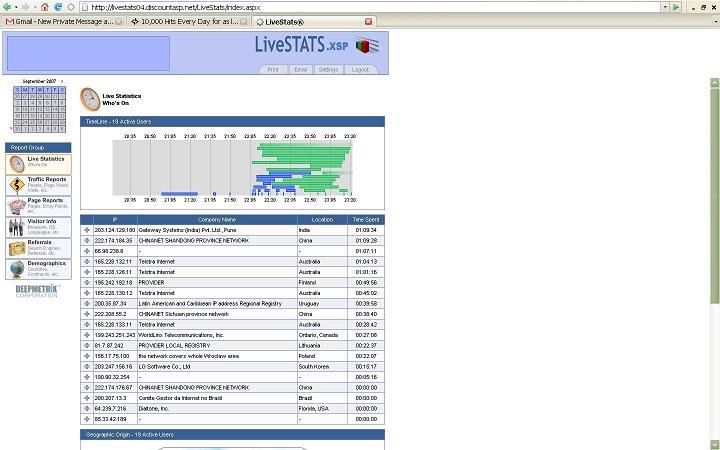
Task: Expand the Finland PROVIDER row
Action: [87, 282]
